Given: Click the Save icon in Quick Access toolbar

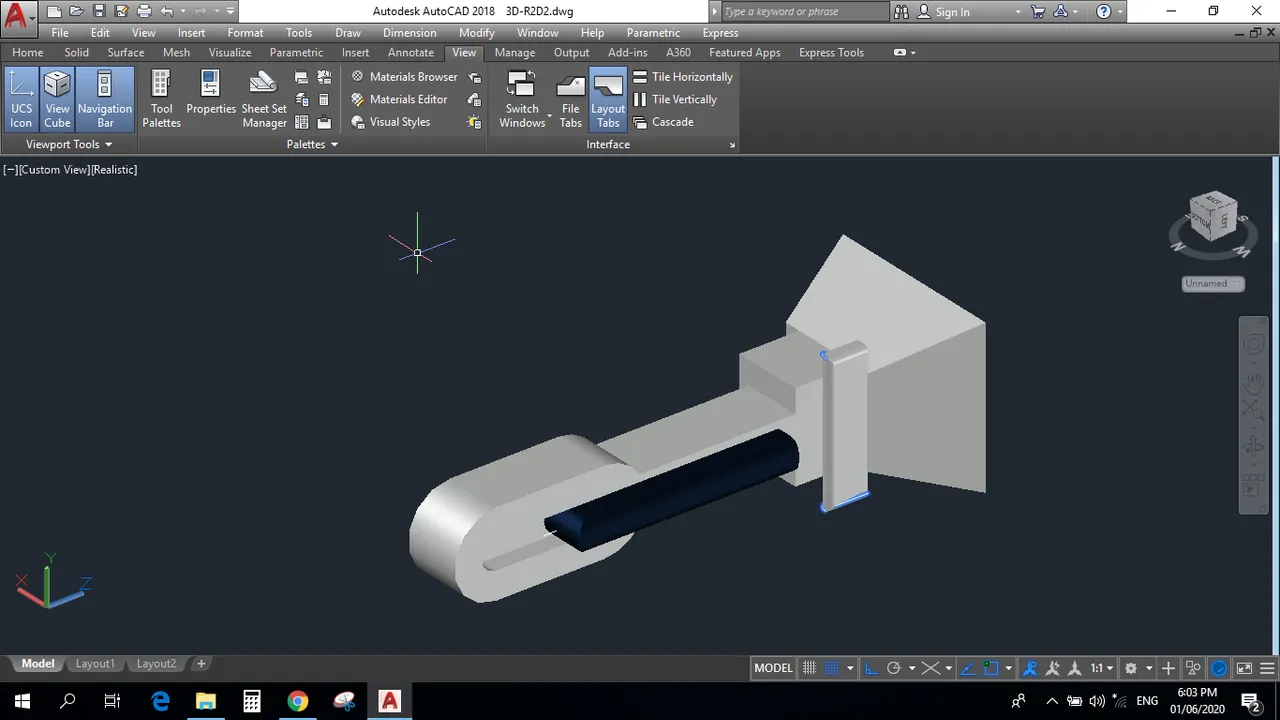Looking at the screenshot, I should tap(99, 12).
